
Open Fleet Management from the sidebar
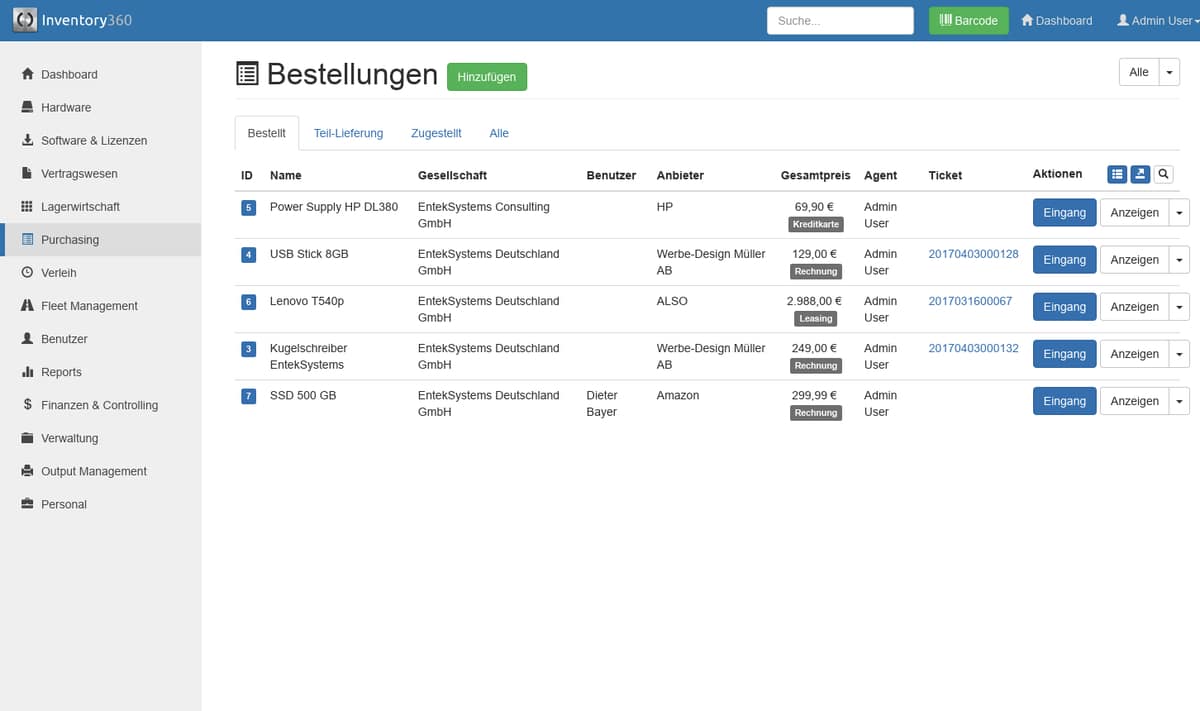click(x=89, y=306)
